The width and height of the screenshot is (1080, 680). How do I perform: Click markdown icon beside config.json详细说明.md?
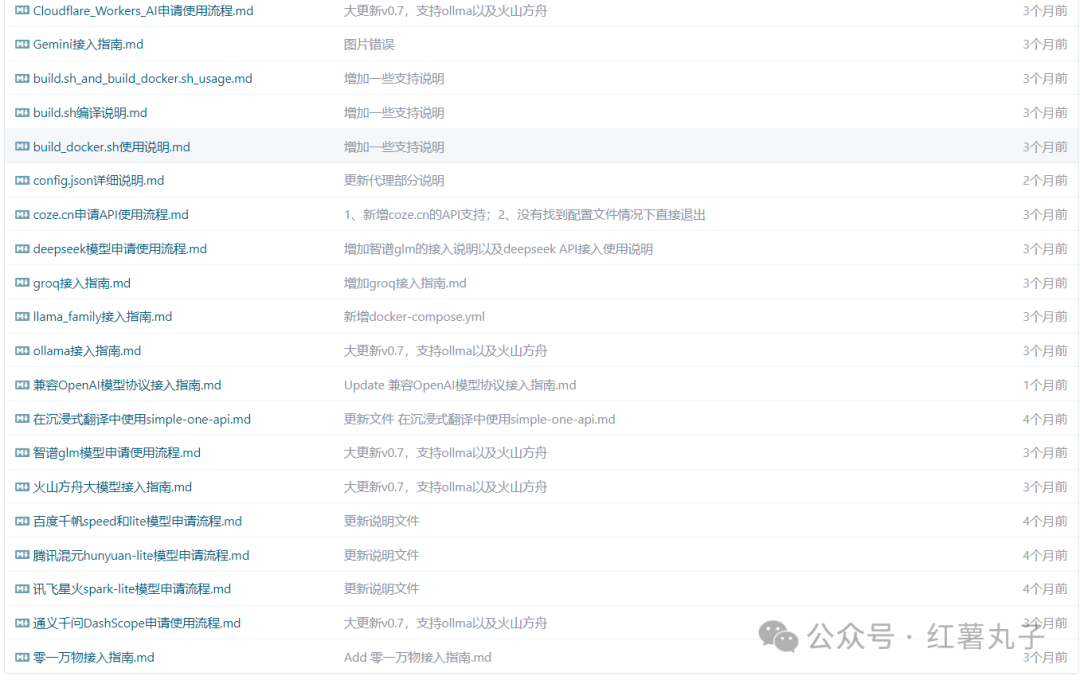point(22,181)
